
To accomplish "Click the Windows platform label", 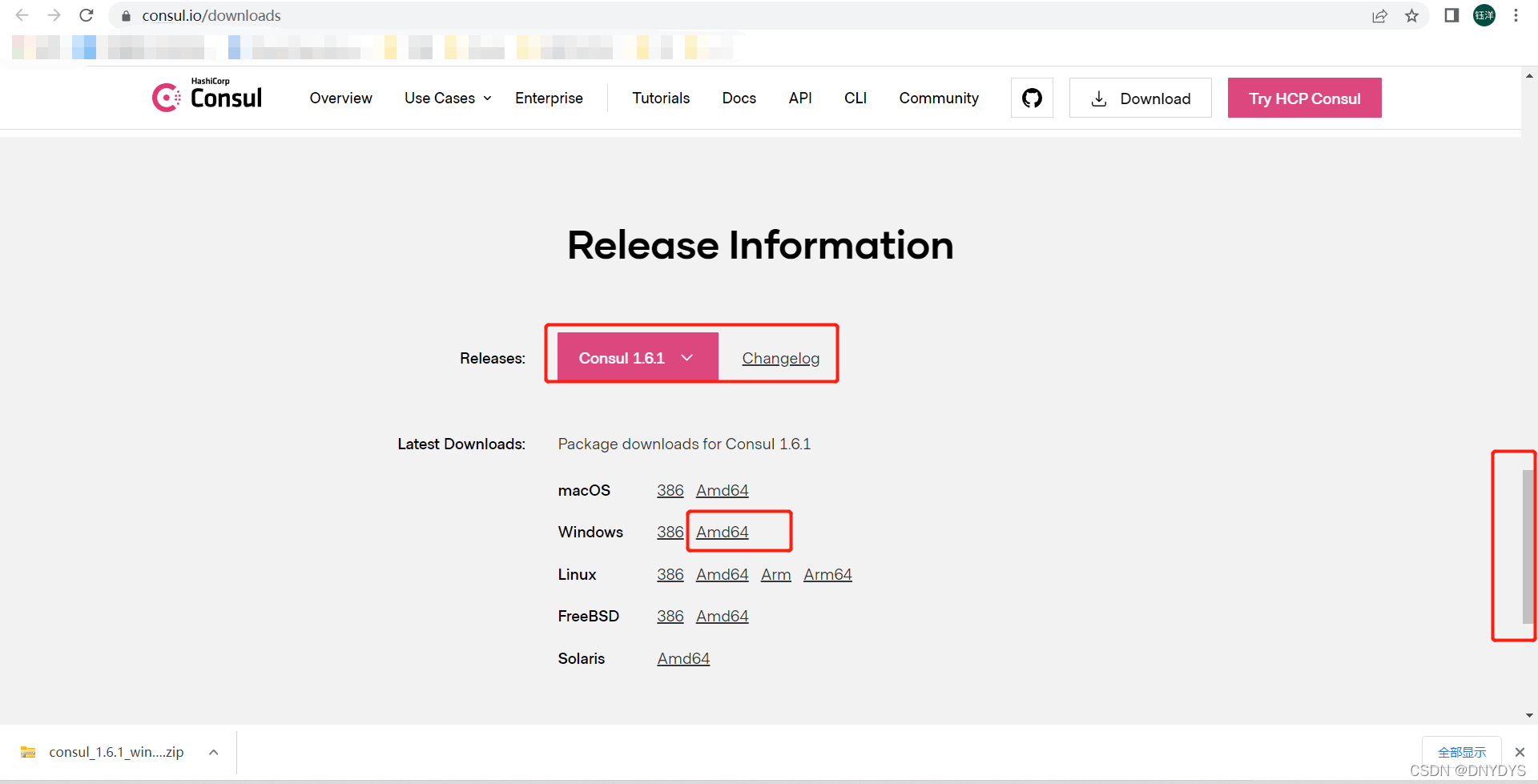I will 590,532.
